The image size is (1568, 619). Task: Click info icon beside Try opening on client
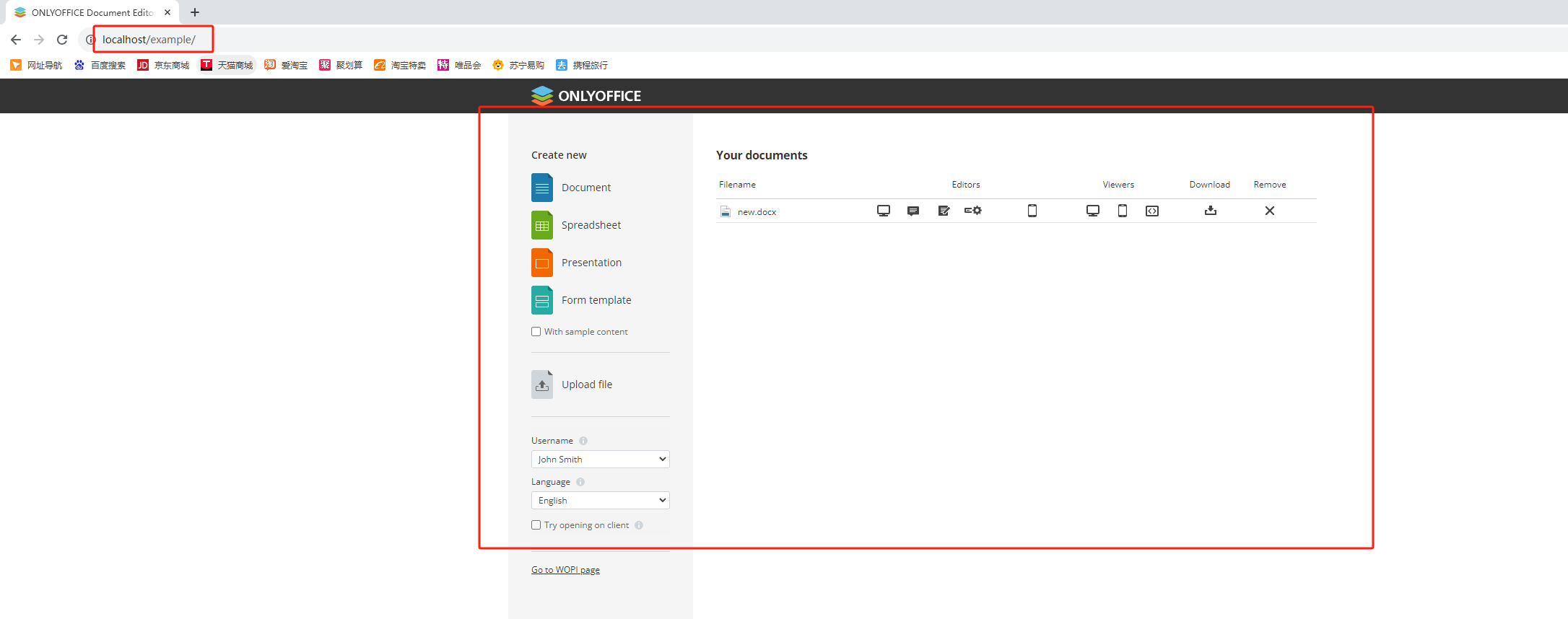pos(639,525)
